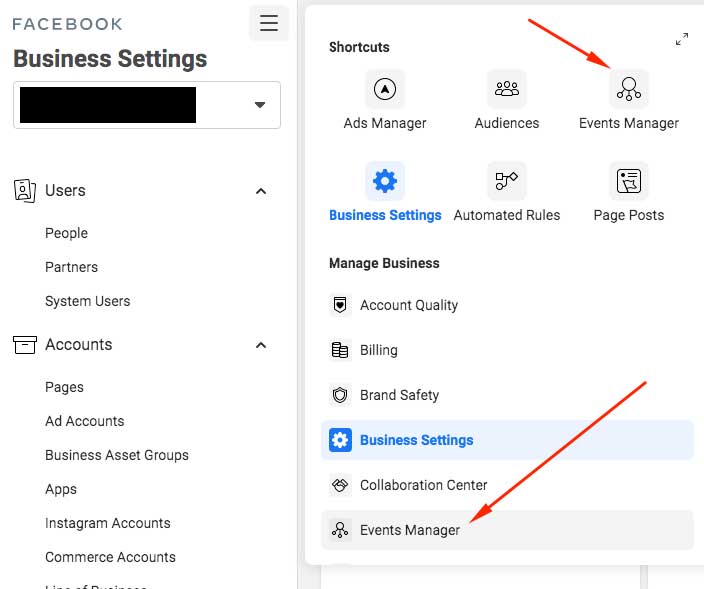
Task: Click the Shortcuts heading text
Action: point(359,47)
